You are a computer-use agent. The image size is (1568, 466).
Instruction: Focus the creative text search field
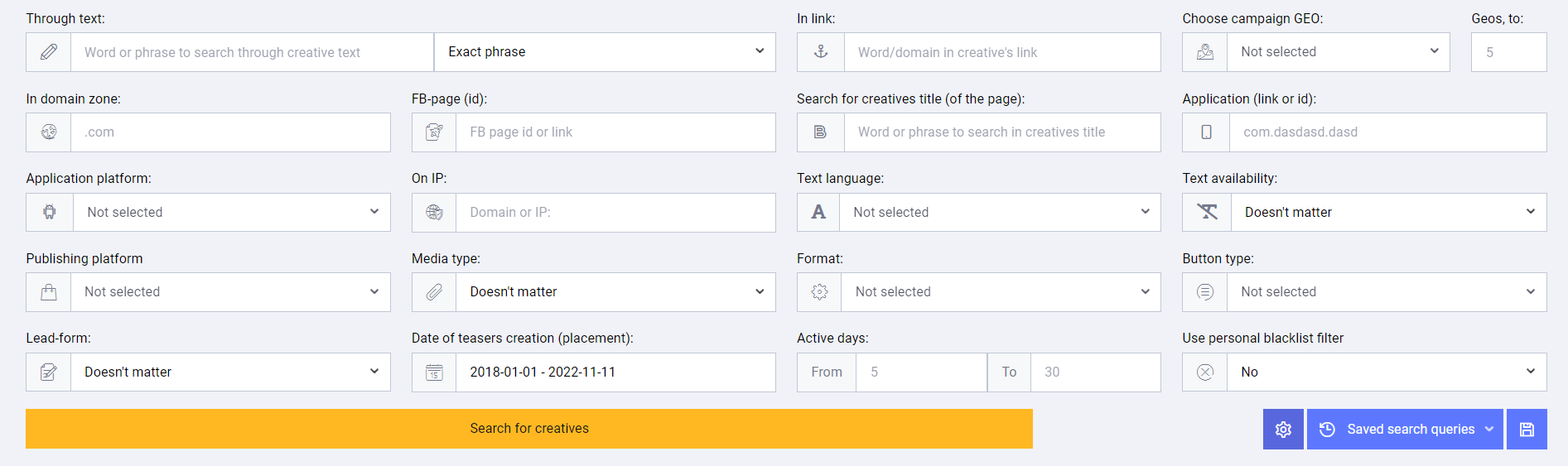(253, 52)
